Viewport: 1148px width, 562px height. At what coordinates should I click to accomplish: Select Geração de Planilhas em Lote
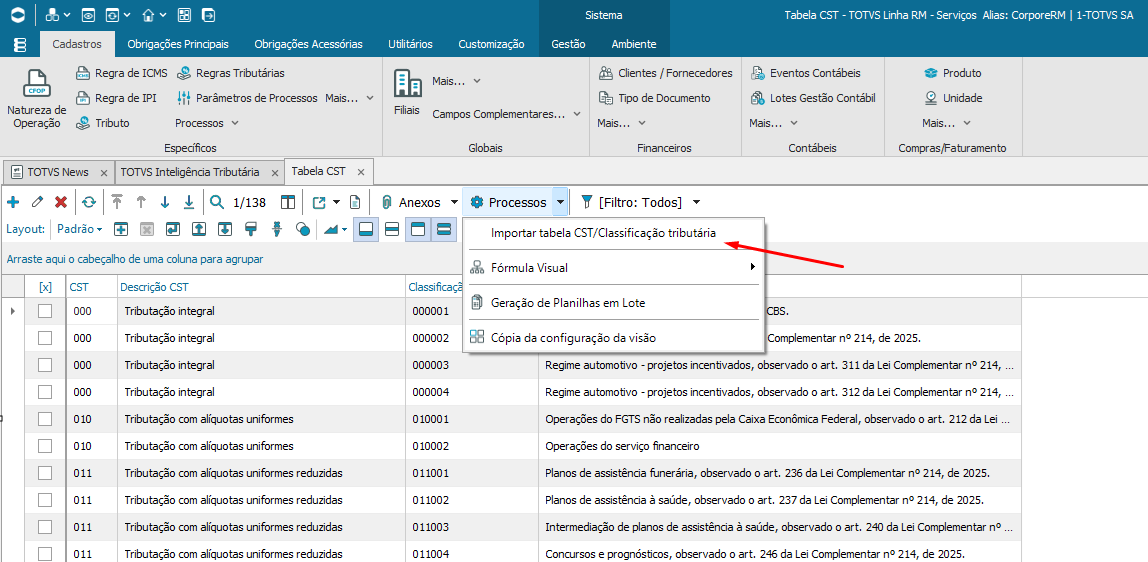click(x=614, y=303)
